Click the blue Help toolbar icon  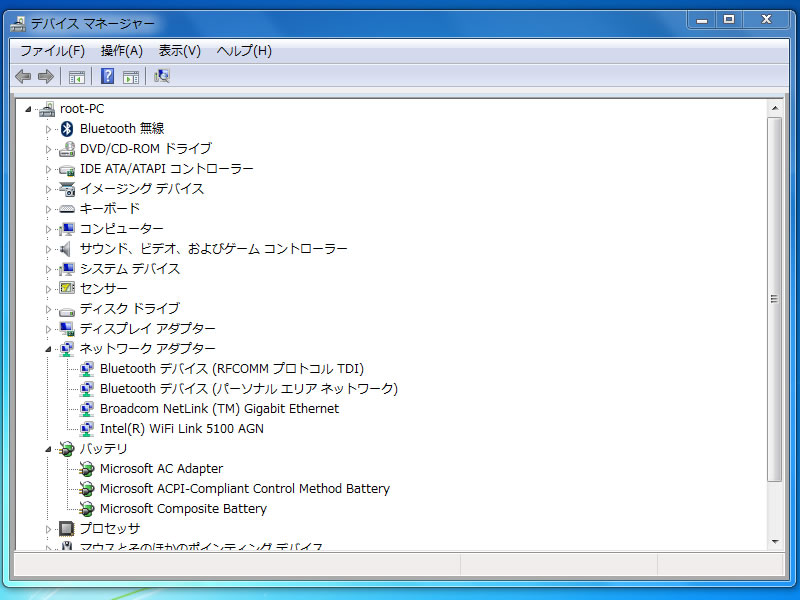(x=107, y=76)
